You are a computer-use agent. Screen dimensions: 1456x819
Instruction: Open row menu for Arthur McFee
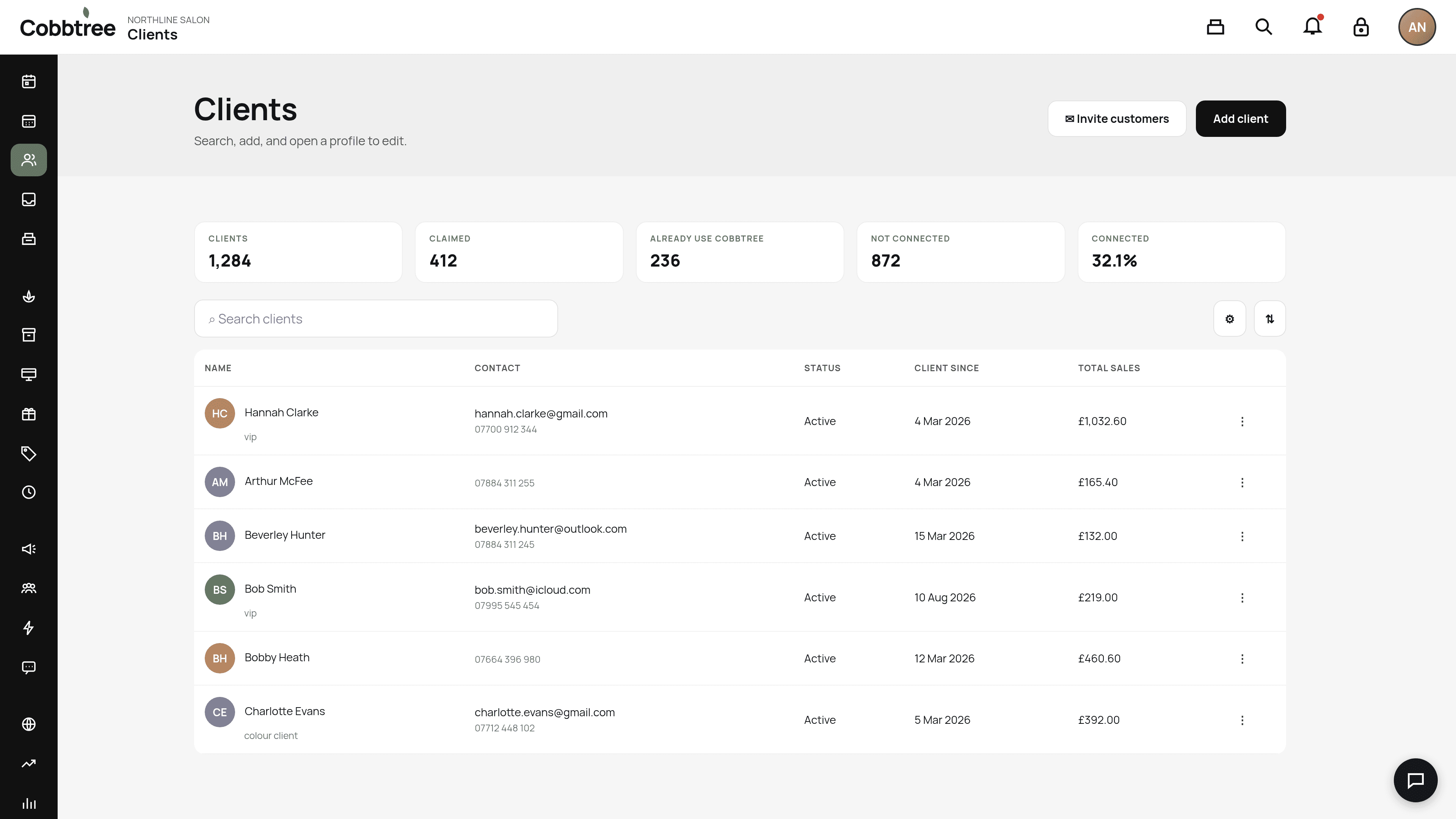coord(1243,482)
